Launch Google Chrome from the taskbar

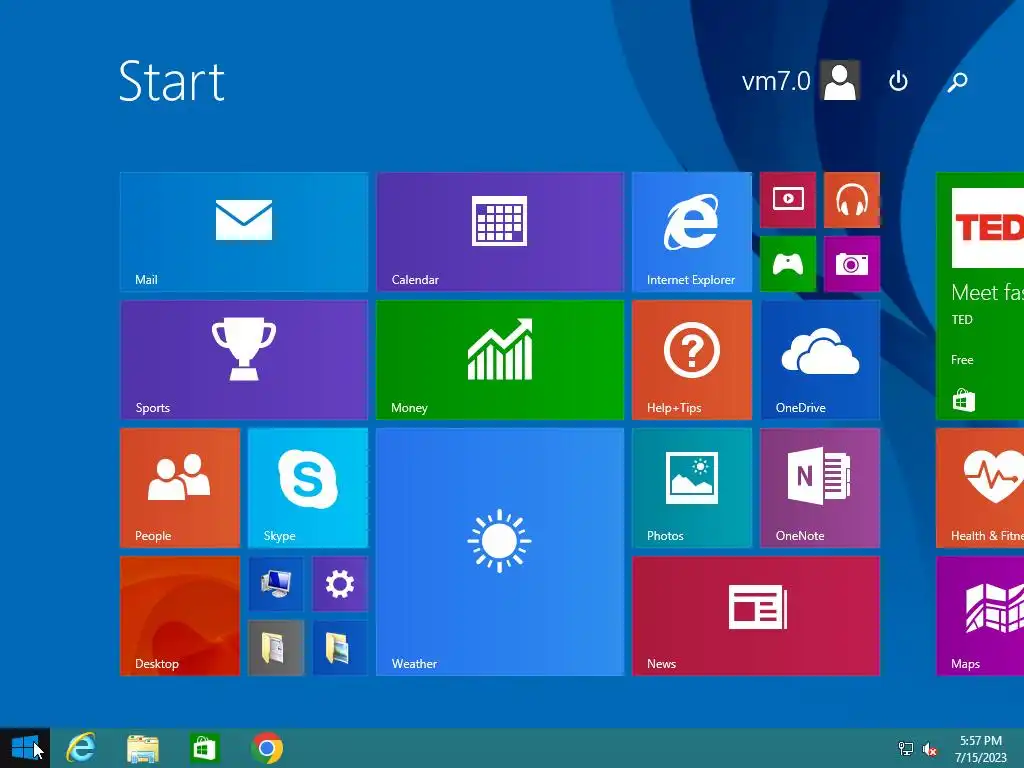point(266,748)
